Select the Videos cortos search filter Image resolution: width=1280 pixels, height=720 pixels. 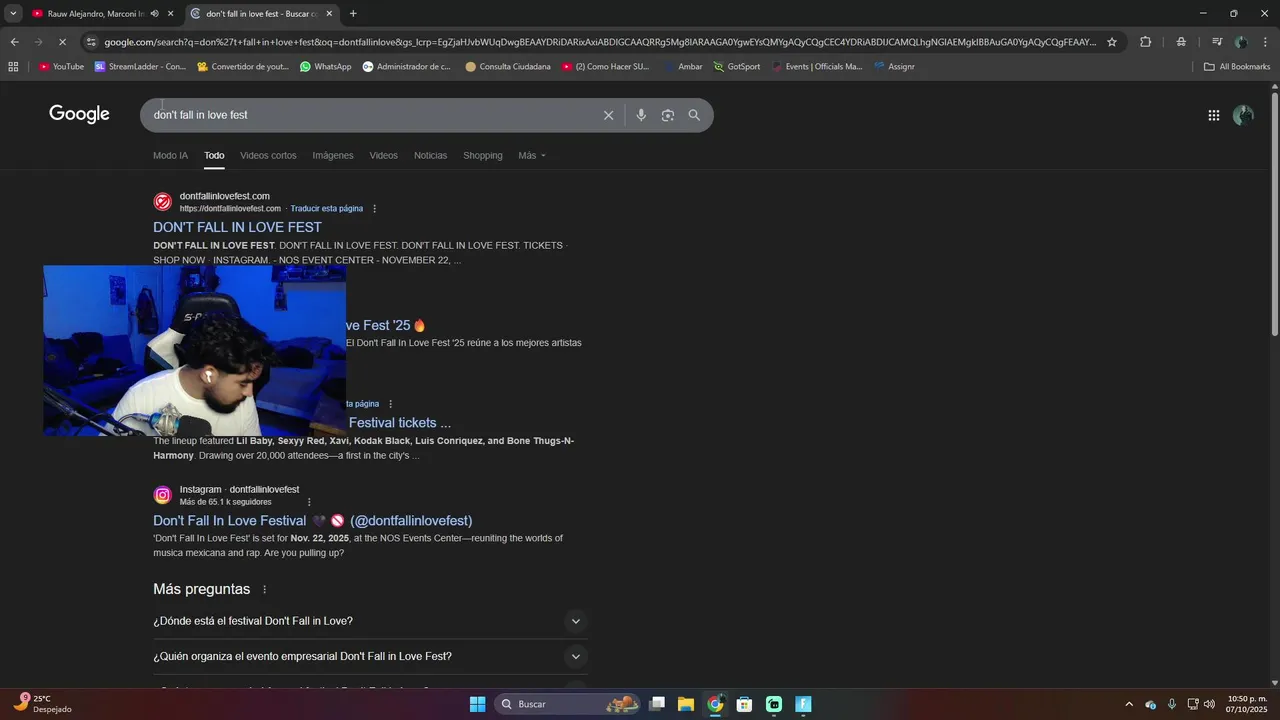(268, 156)
